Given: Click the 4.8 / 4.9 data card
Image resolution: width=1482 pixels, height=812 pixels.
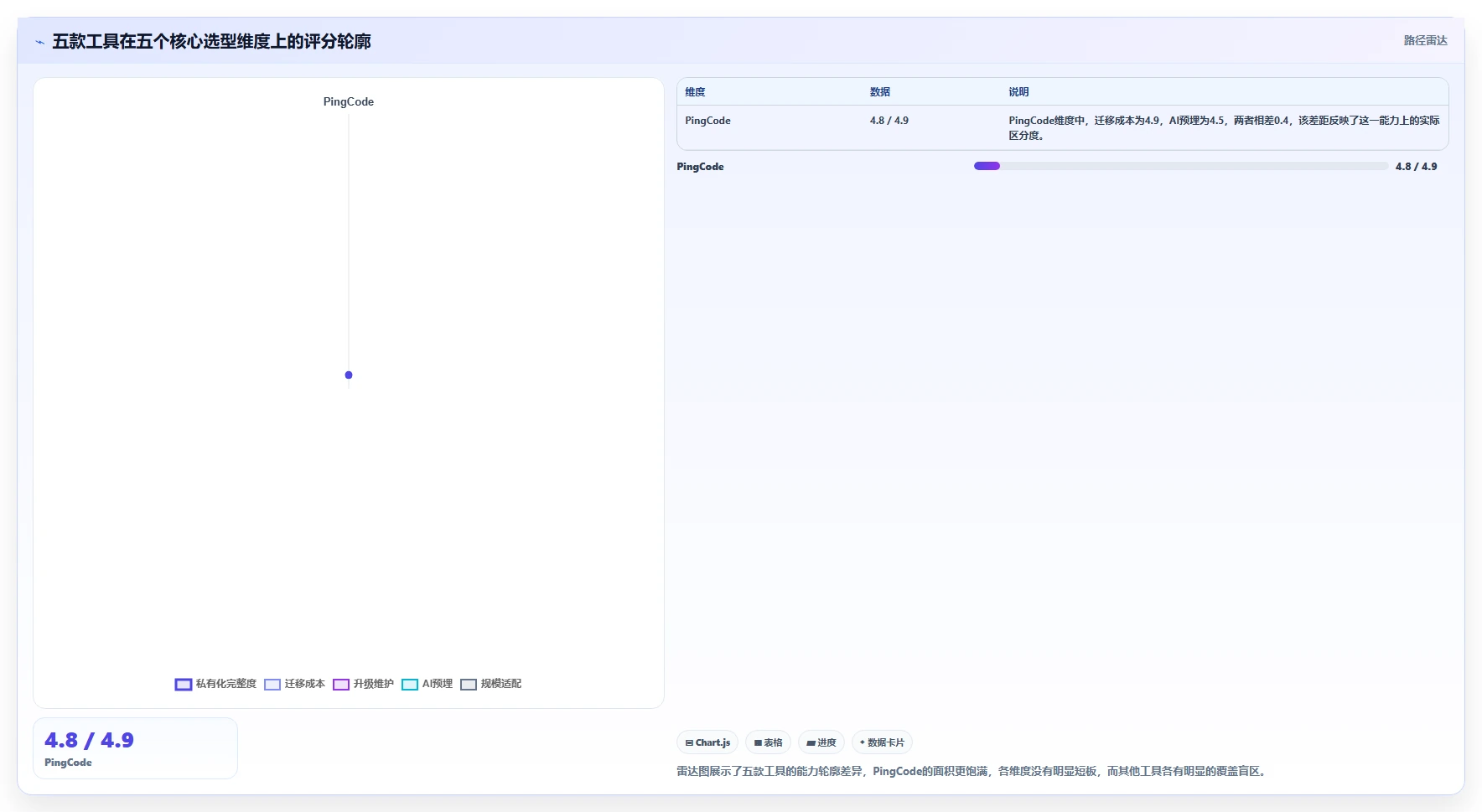Looking at the screenshot, I should click(135, 748).
